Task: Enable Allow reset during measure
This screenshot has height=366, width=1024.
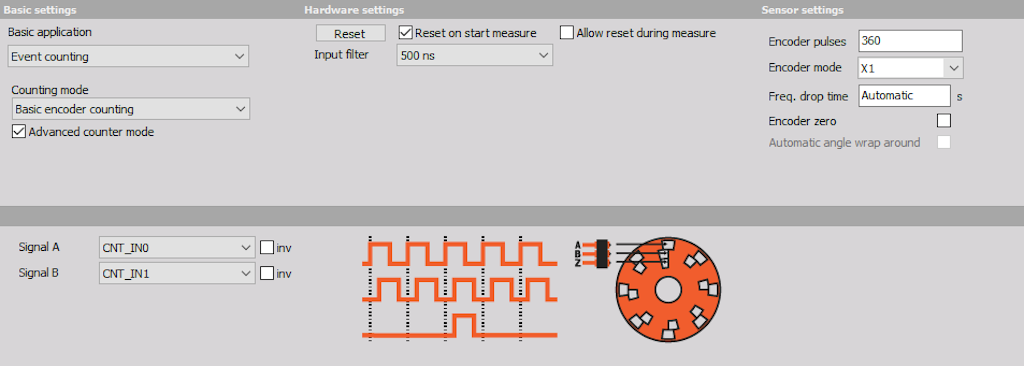Action: [567, 33]
